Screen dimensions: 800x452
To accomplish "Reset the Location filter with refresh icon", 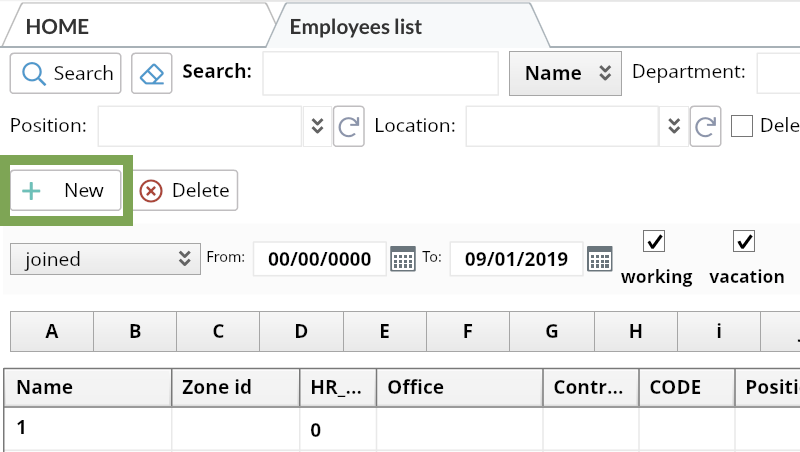I will [x=706, y=126].
